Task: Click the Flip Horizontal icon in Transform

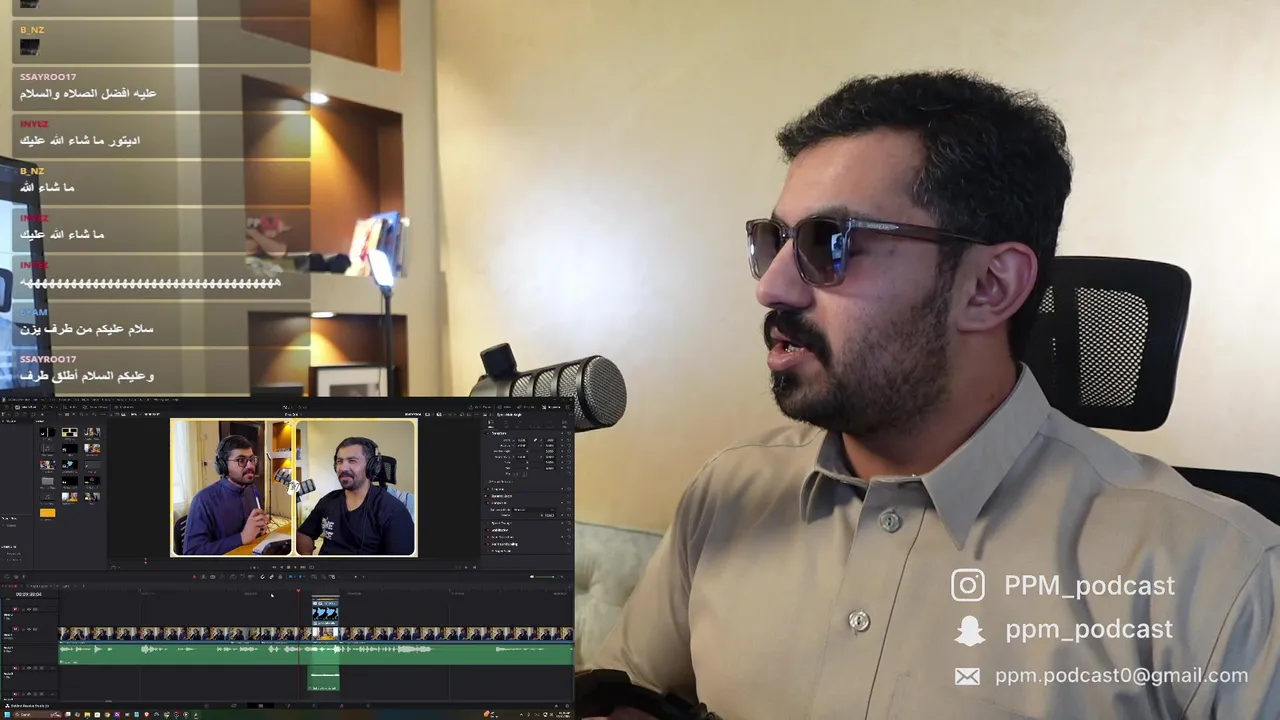Action: [516, 474]
